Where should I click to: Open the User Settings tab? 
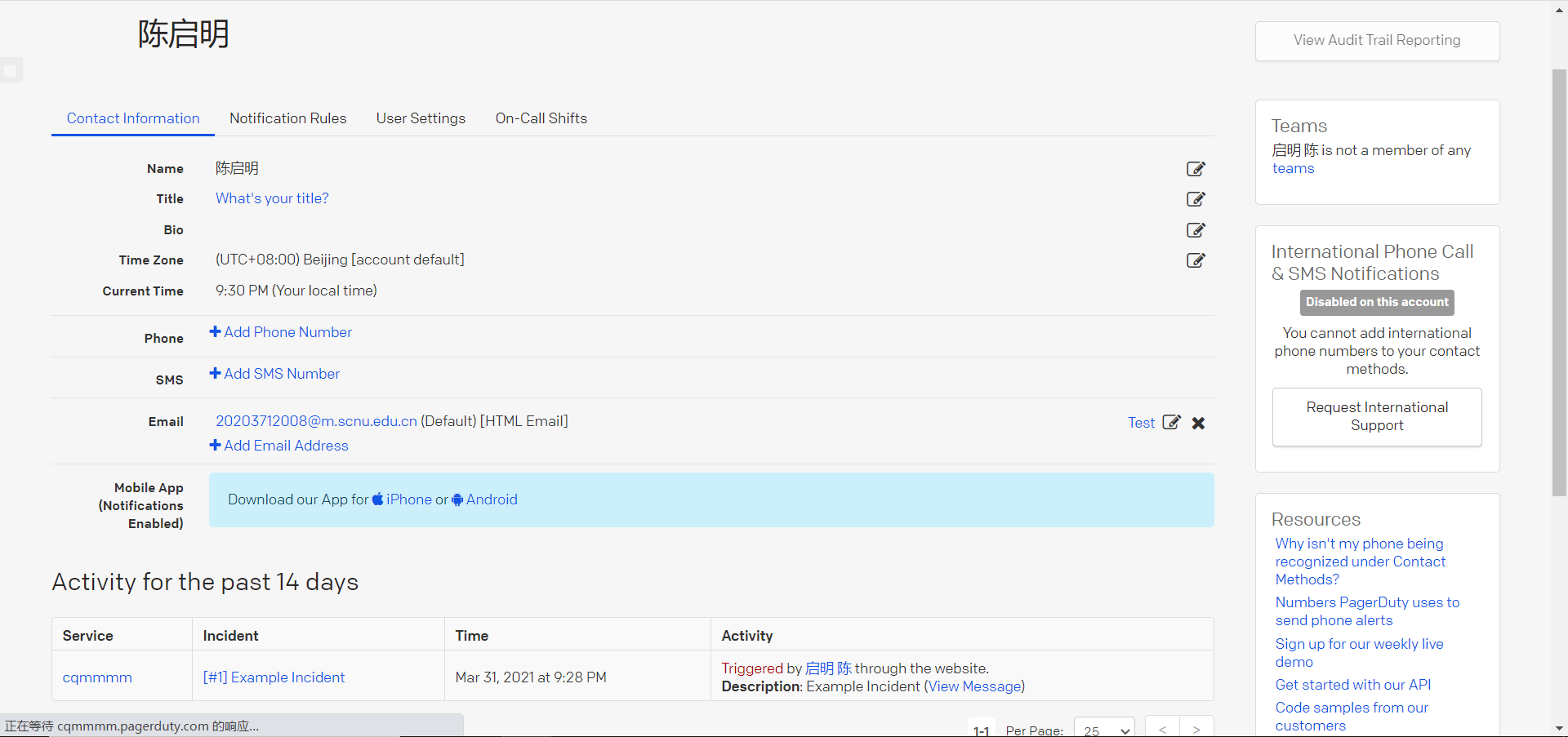[421, 118]
